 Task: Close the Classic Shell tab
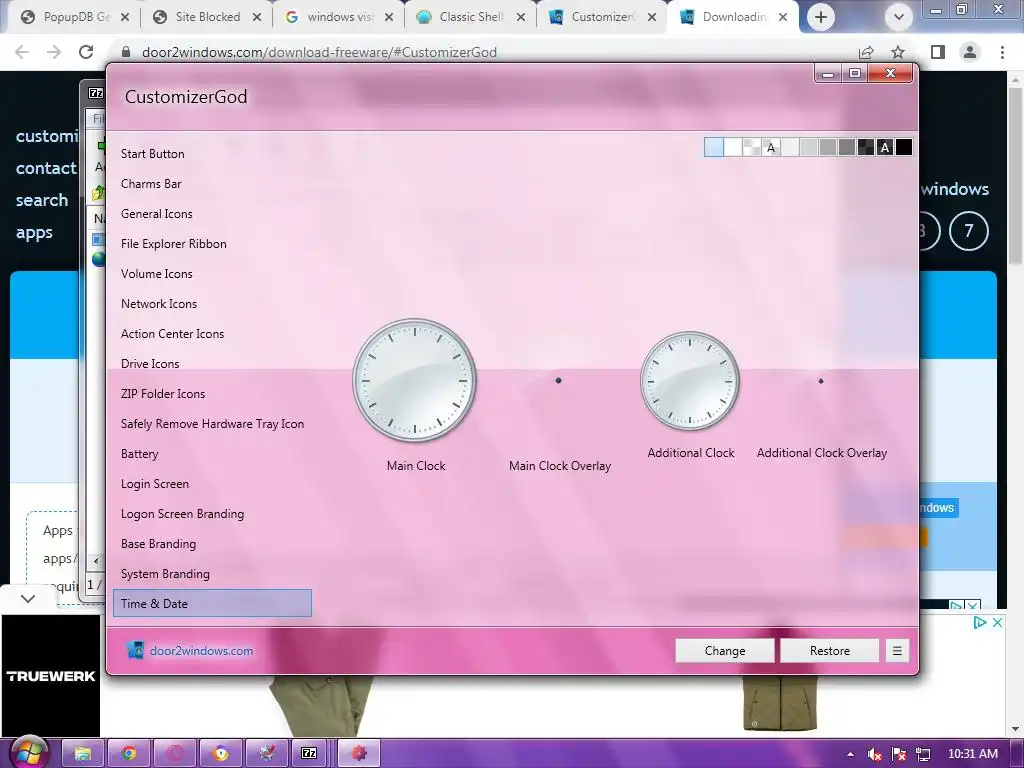click(x=520, y=17)
